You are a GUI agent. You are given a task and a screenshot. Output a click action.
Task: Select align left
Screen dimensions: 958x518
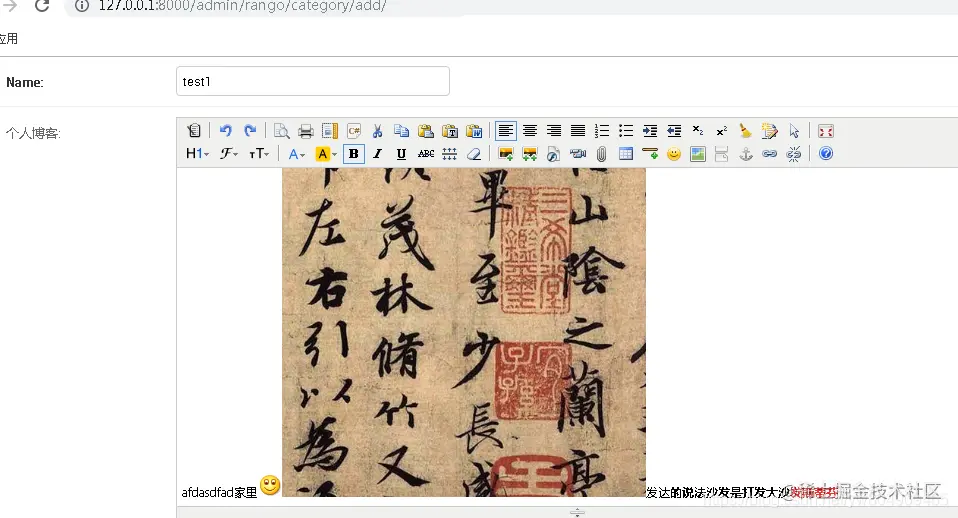point(505,131)
